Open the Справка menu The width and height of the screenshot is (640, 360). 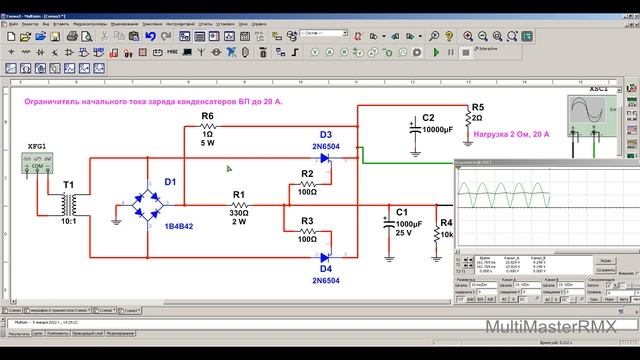[x=259, y=24]
